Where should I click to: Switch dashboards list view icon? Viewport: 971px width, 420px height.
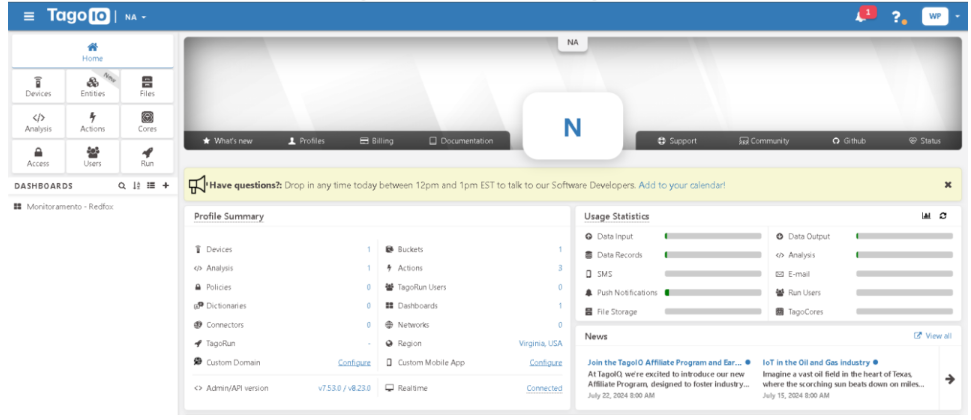(151, 185)
